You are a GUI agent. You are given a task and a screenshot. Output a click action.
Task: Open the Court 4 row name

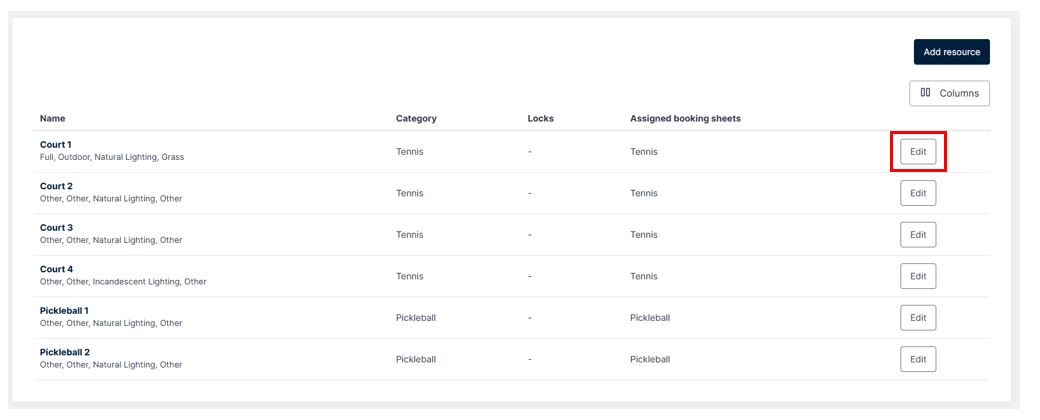coord(56,269)
